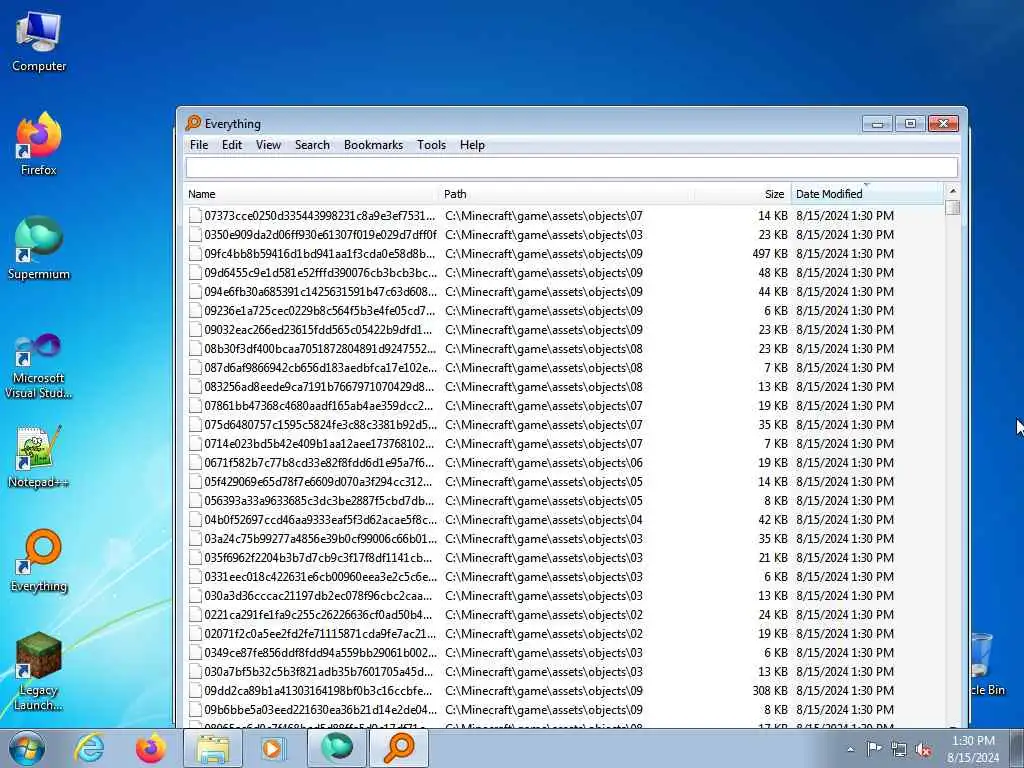This screenshot has width=1024, height=768.
Task: Open the Everything desktop shortcut
Action: click(x=39, y=560)
